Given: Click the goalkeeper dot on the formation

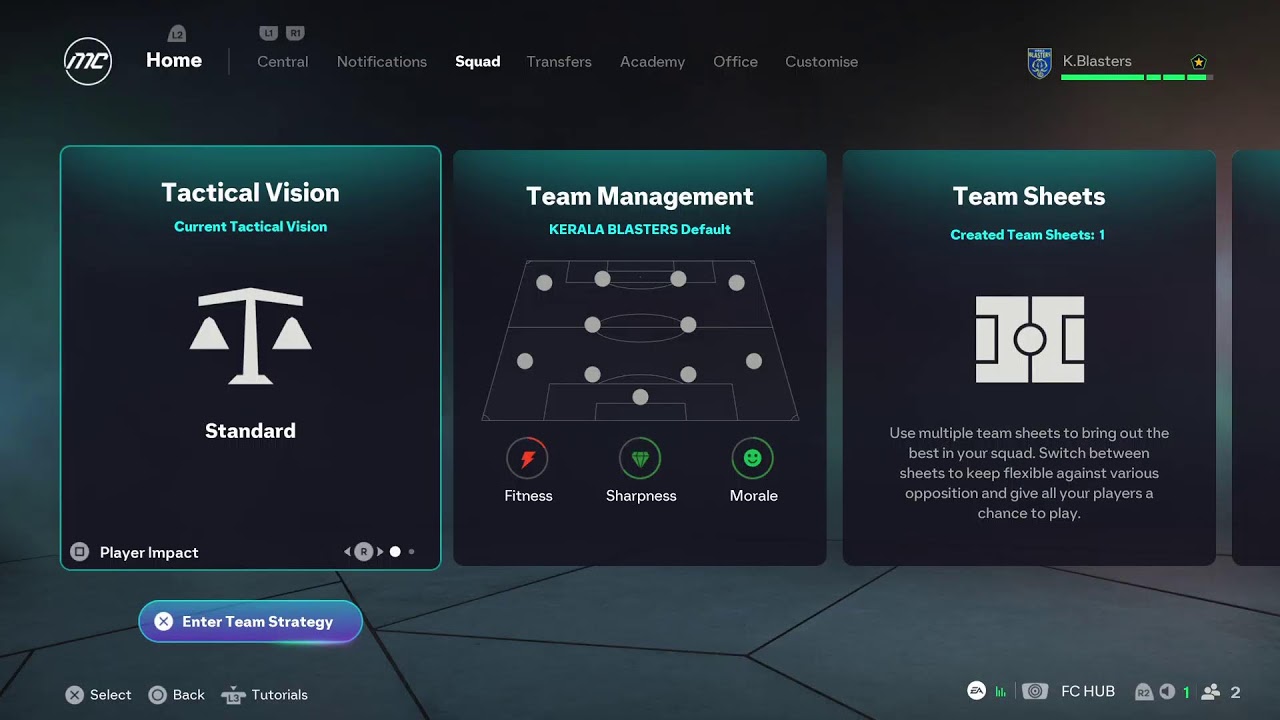Looking at the screenshot, I should (640, 397).
